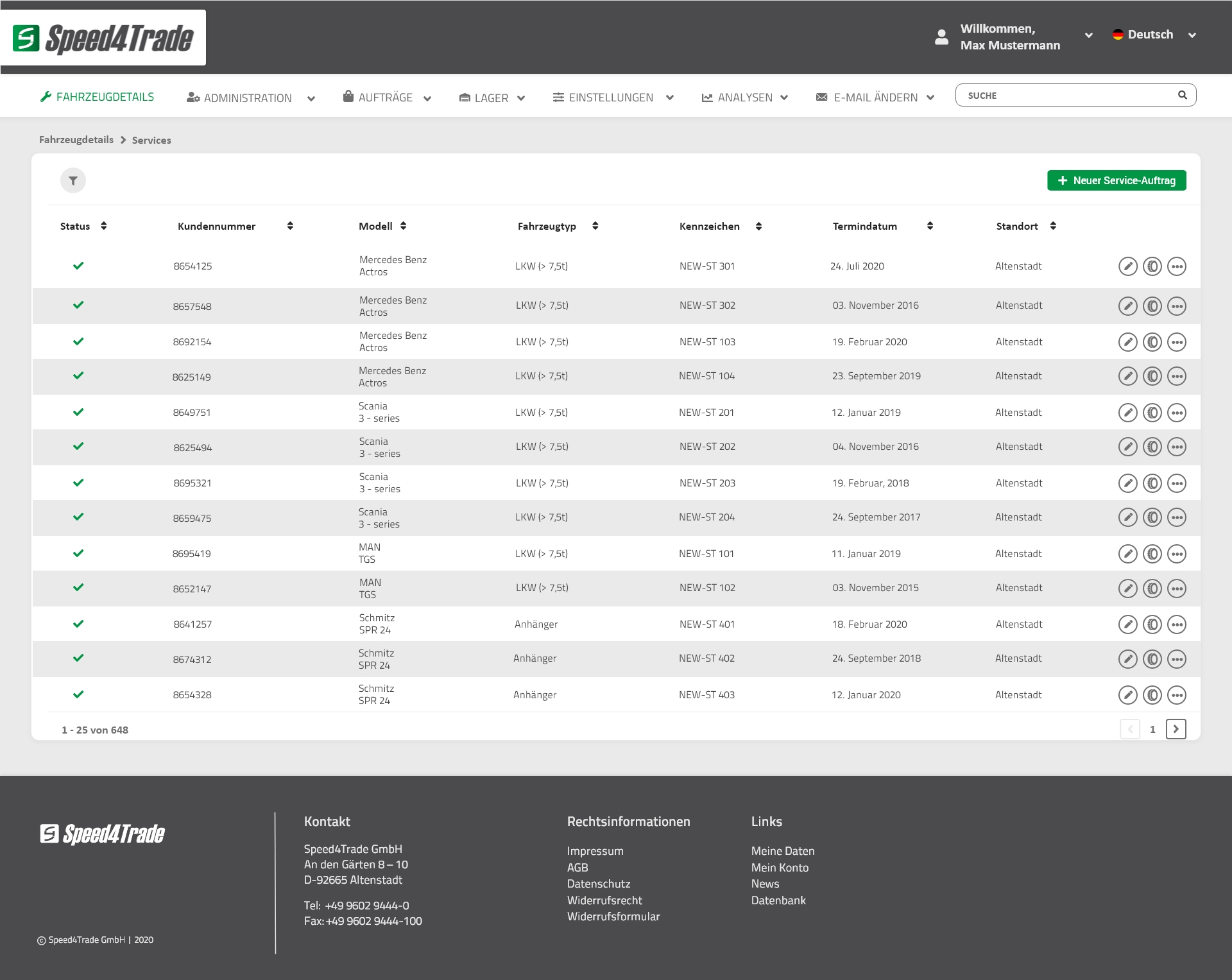The width and height of the screenshot is (1232, 980).
Task: Sort the table by Kundennummer
Action: pyautogui.click(x=290, y=226)
